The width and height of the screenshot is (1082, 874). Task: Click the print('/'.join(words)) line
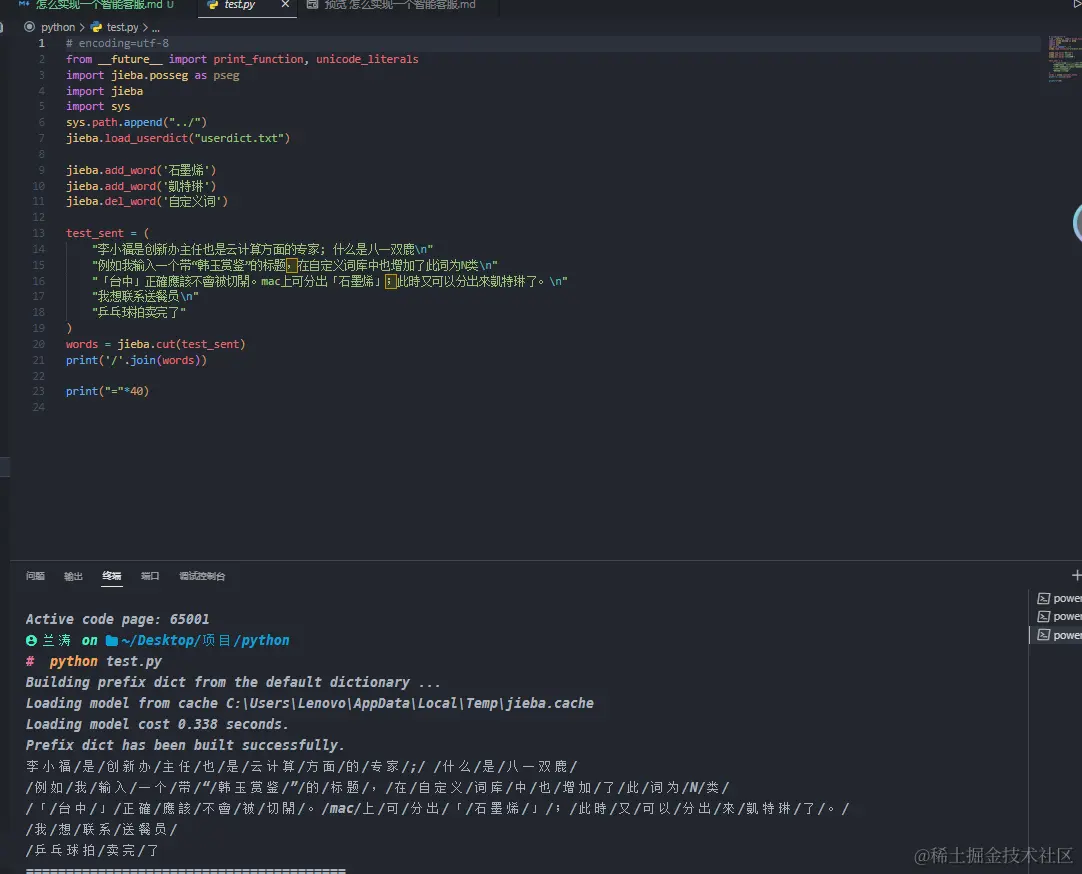click(x=136, y=360)
